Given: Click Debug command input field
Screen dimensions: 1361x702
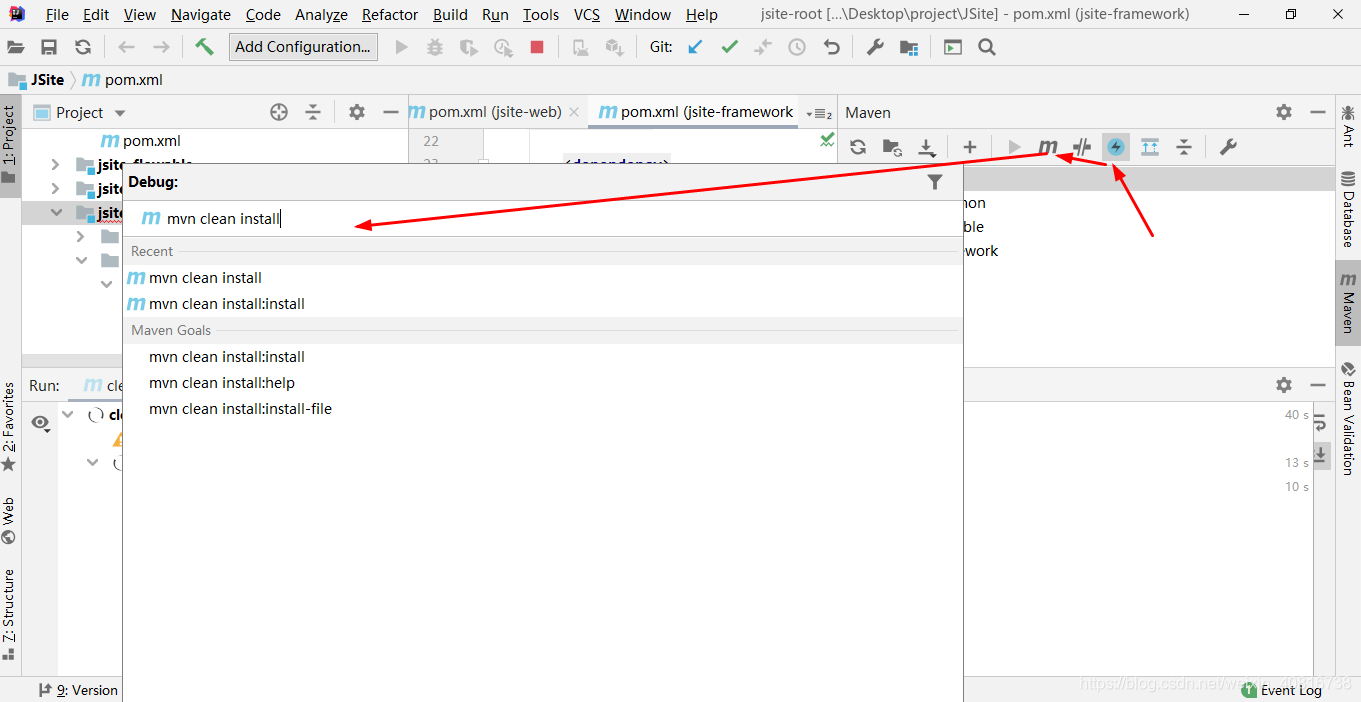Looking at the screenshot, I should pos(543,218).
